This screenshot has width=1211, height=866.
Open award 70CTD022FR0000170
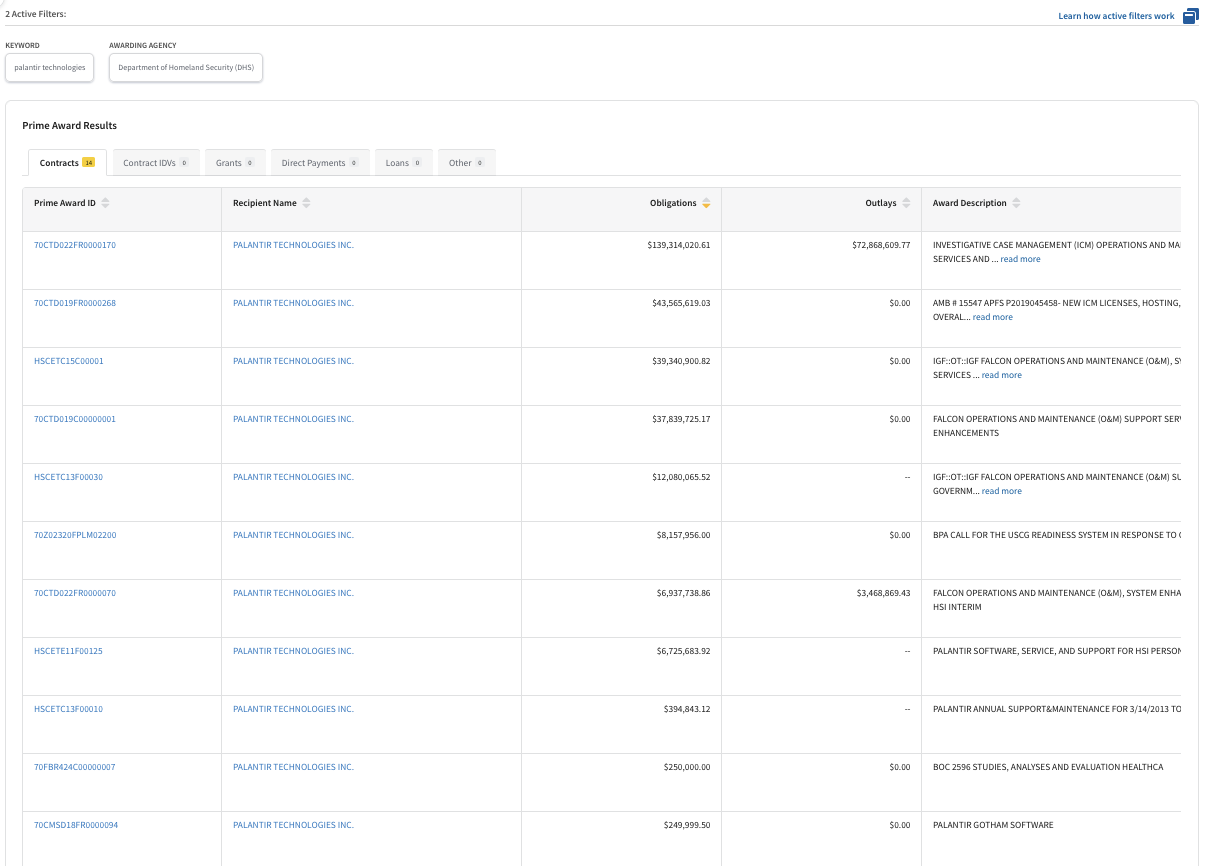[77, 244]
